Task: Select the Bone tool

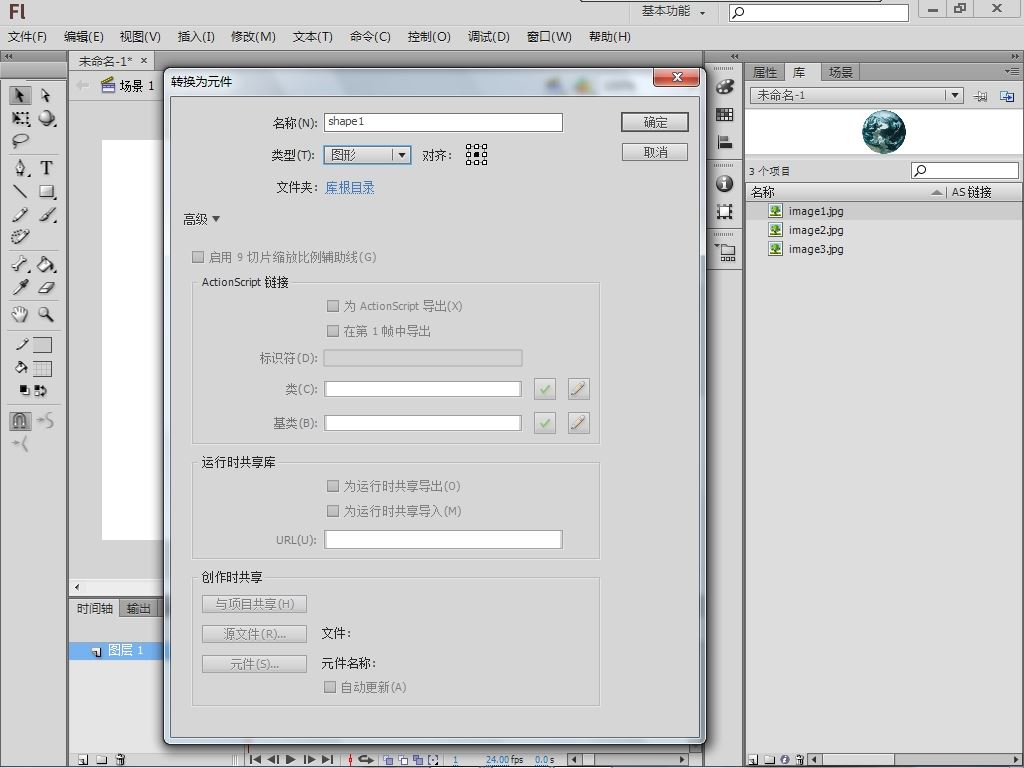Action: pos(20,264)
